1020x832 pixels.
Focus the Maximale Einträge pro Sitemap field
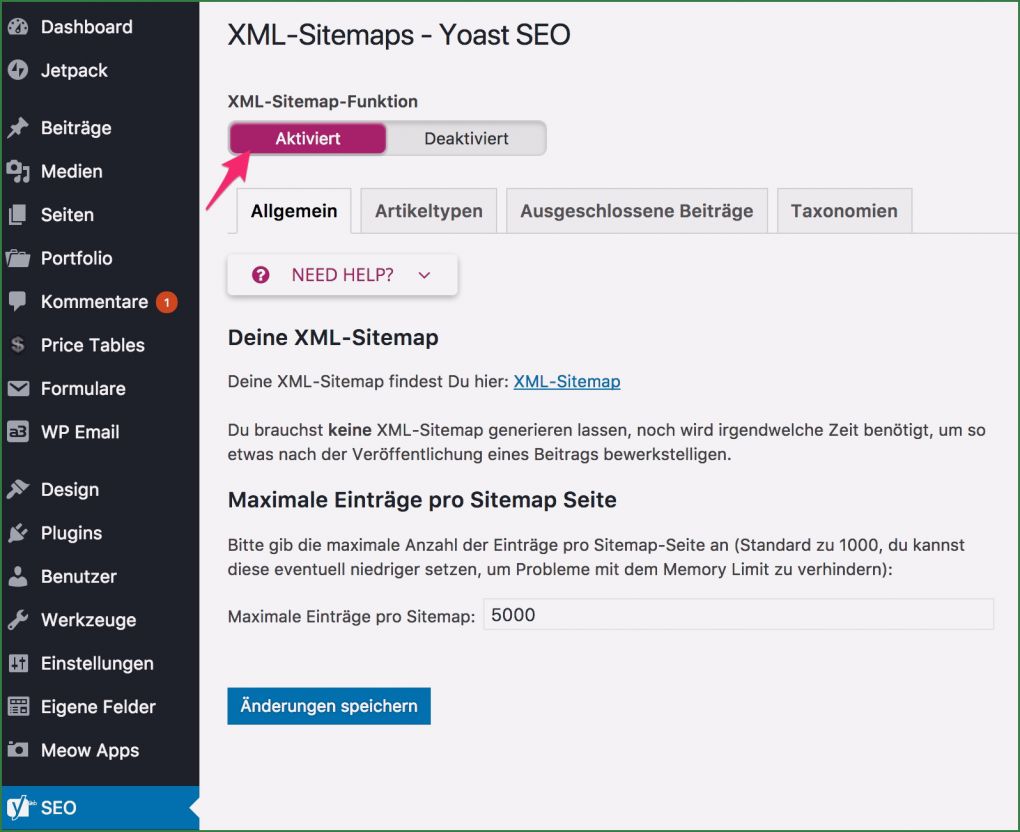738,615
